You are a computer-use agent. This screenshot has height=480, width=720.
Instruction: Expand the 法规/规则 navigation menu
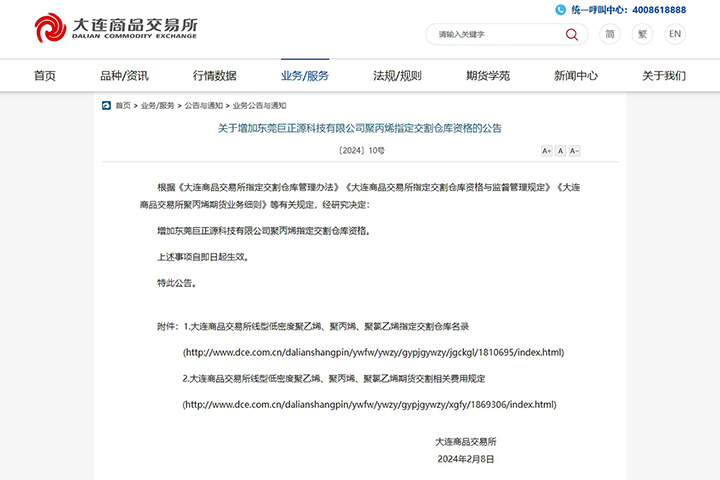coord(397,75)
